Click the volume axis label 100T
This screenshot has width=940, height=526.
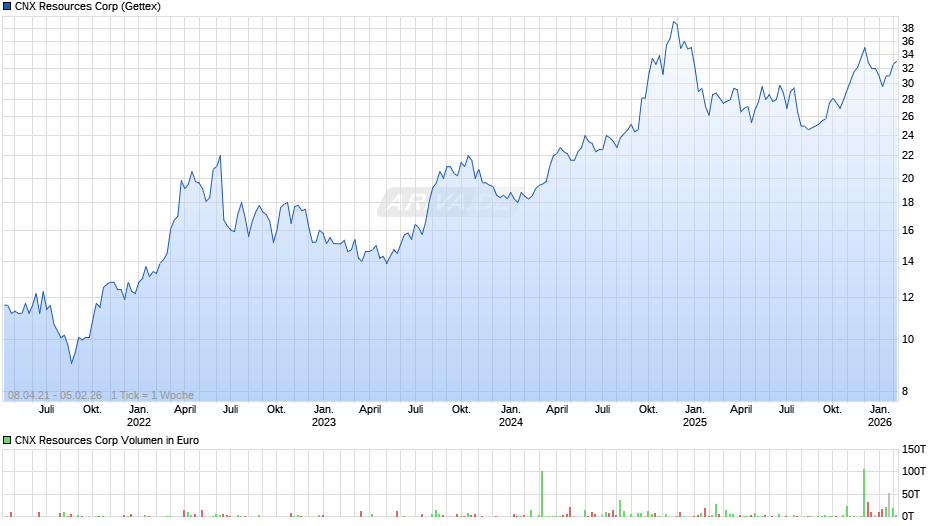(x=914, y=471)
